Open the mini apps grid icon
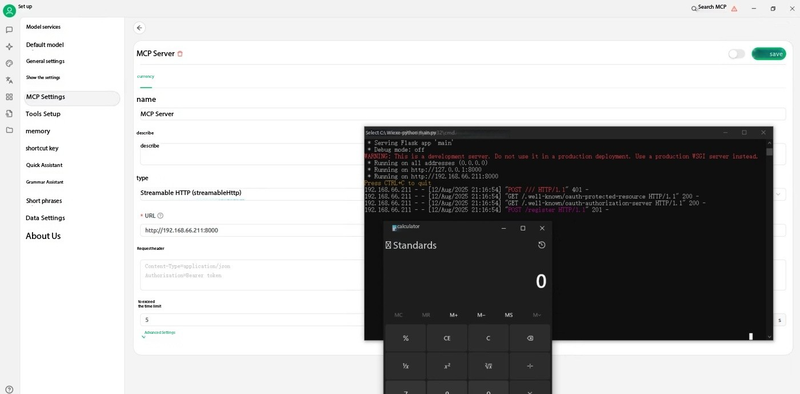The image size is (800, 394). (x=9, y=96)
